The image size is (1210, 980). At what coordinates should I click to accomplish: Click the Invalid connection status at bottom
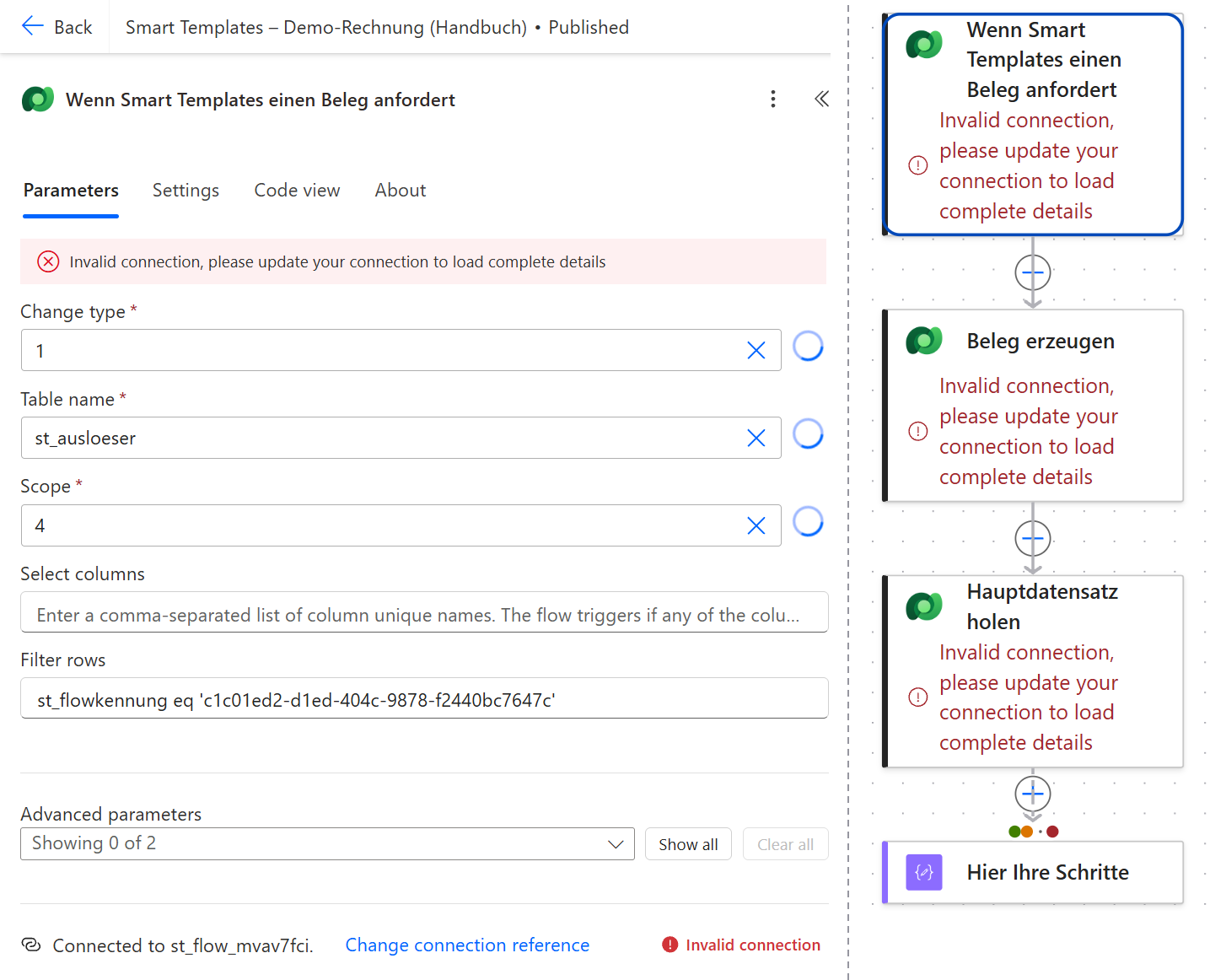[741, 945]
